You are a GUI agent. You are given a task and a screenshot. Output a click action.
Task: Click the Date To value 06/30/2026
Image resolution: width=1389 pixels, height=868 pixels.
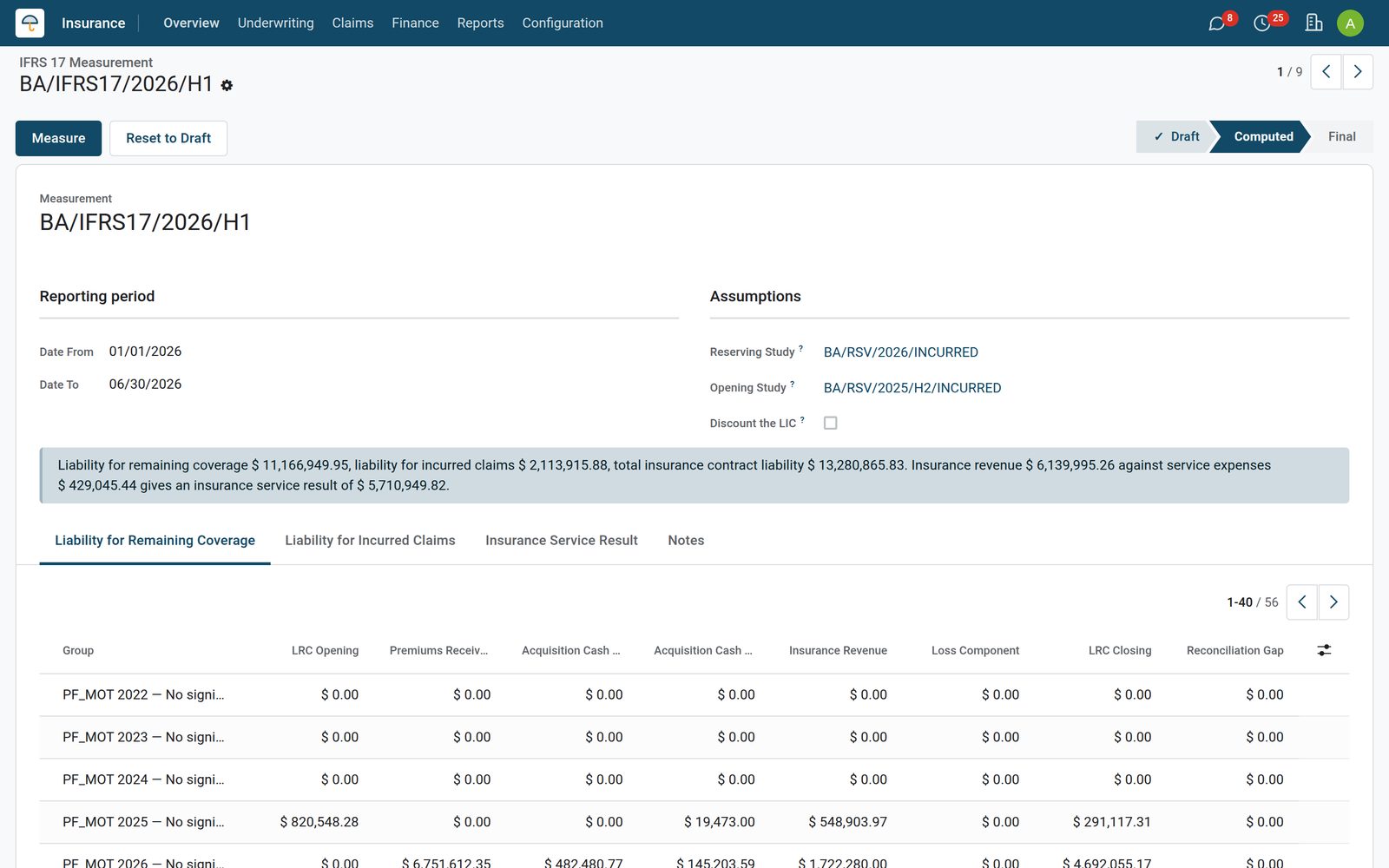pyautogui.click(x=145, y=384)
